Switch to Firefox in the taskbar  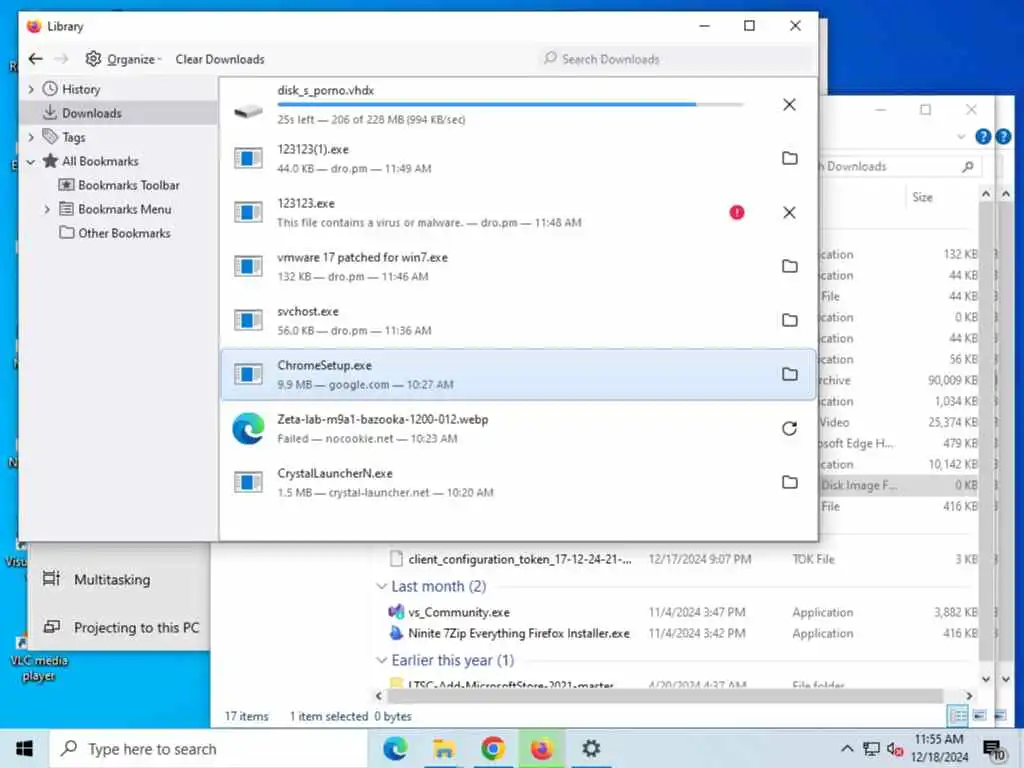click(541, 748)
